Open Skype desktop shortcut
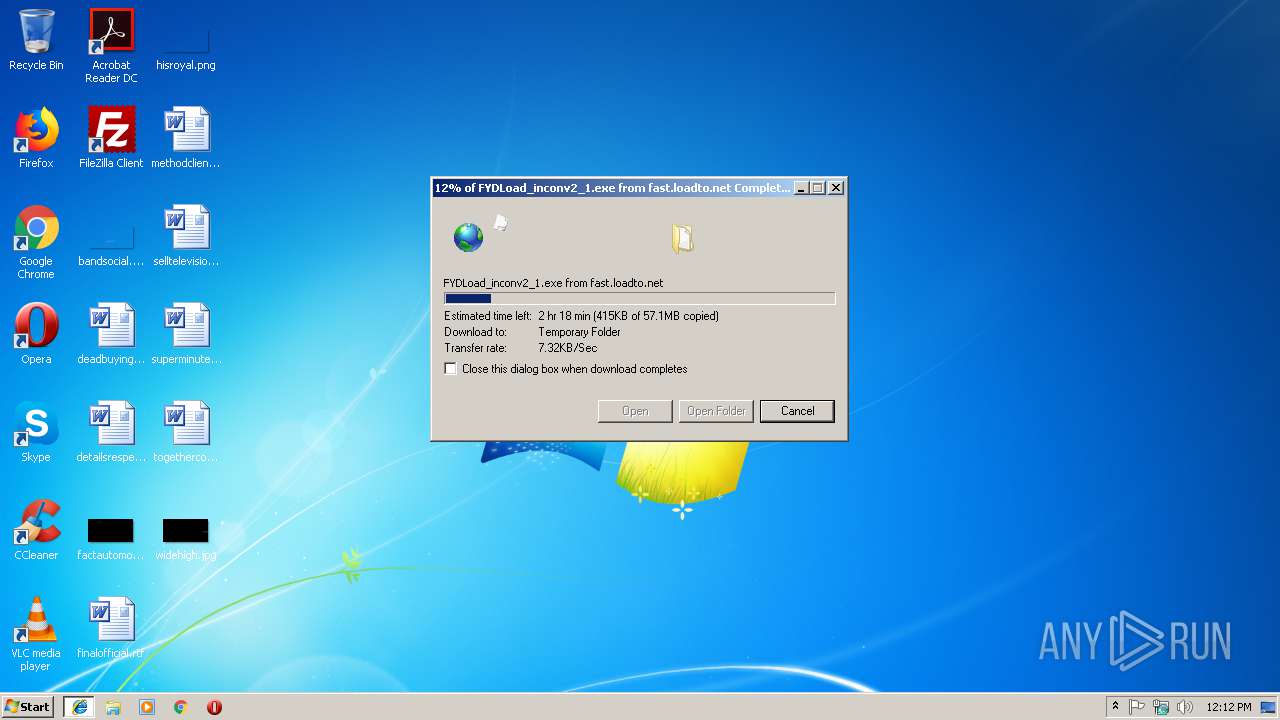Viewport: 1280px width, 720px height. tap(36, 432)
